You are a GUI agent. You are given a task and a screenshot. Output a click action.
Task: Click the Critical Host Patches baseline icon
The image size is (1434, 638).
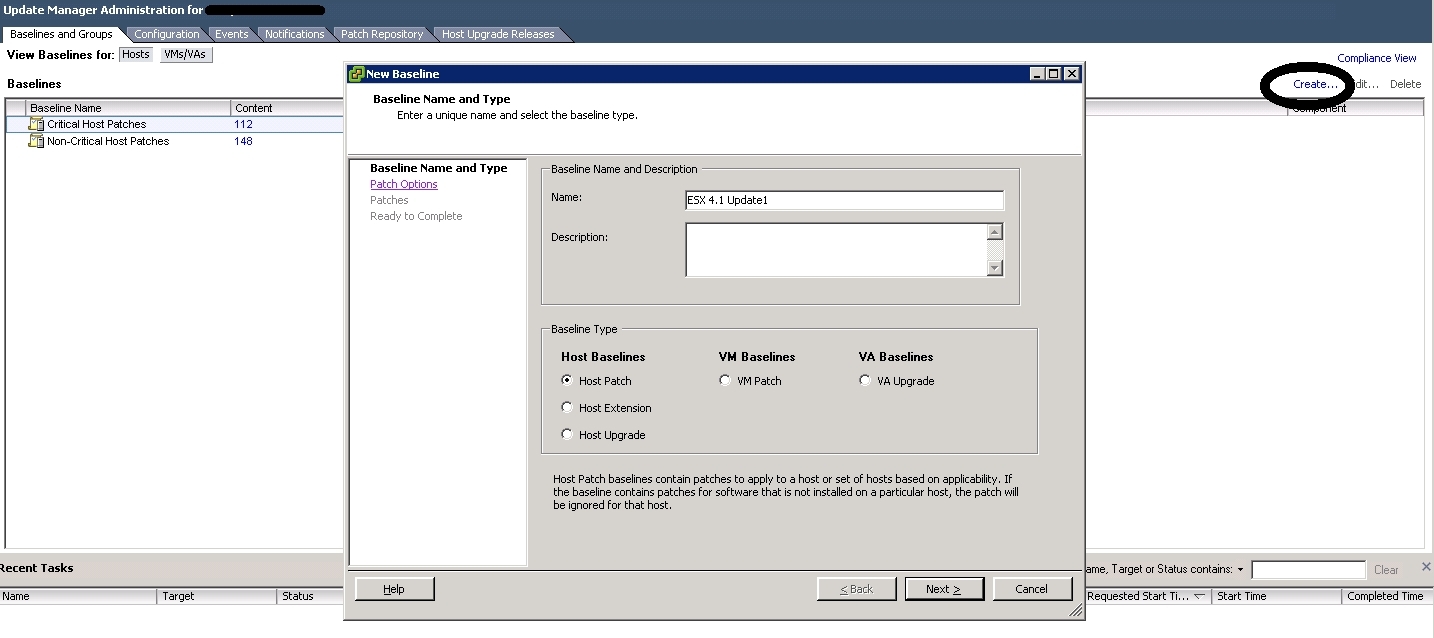pyautogui.click(x=36, y=124)
